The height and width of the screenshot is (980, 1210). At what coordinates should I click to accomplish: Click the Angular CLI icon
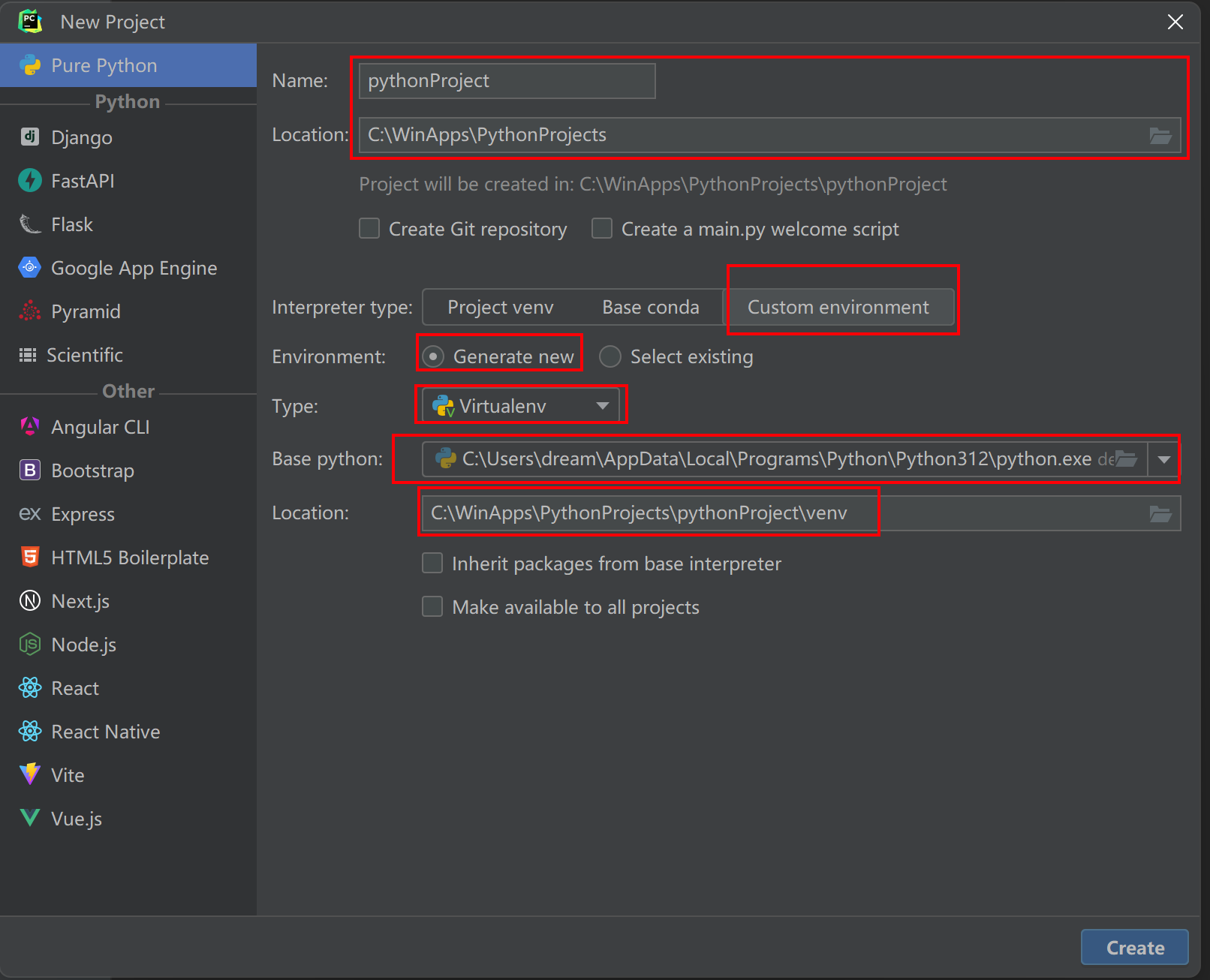(30, 426)
